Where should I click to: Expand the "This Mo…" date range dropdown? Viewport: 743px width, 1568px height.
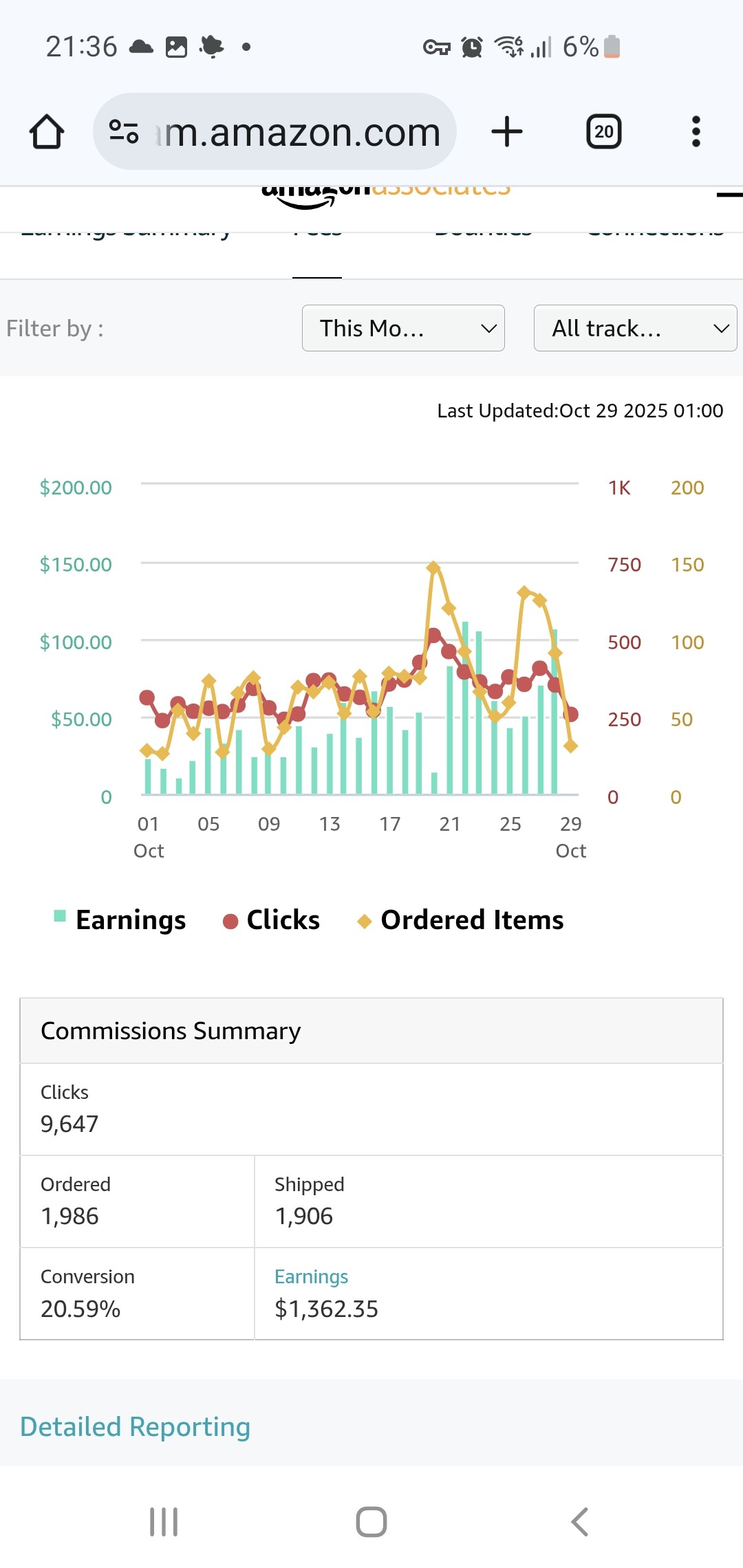[x=403, y=328]
